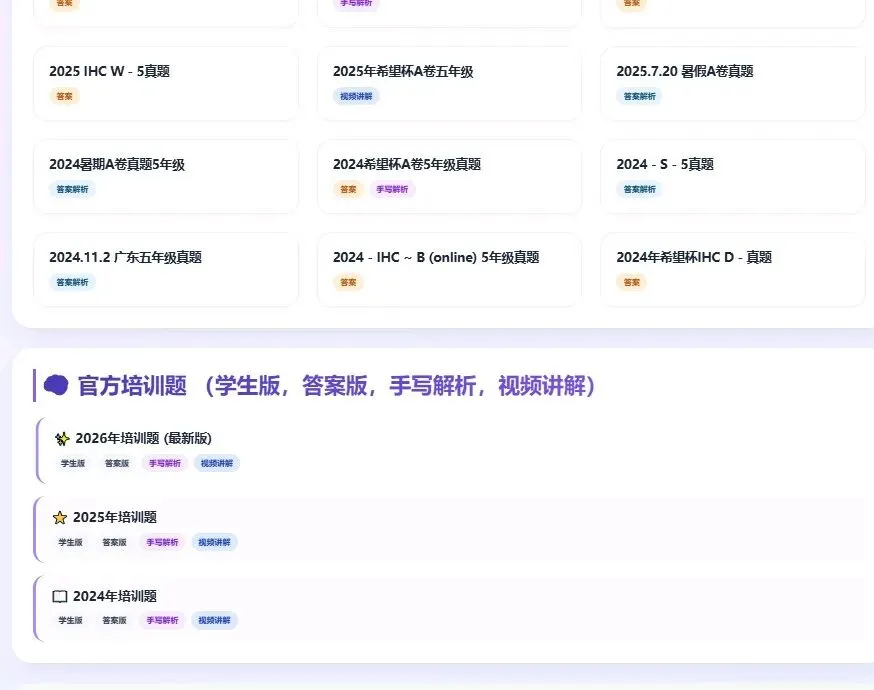874x690 pixels.
Task: Click 手写解析 tag under 2024希望杯A卷5年级真题
Action: point(392,189)
